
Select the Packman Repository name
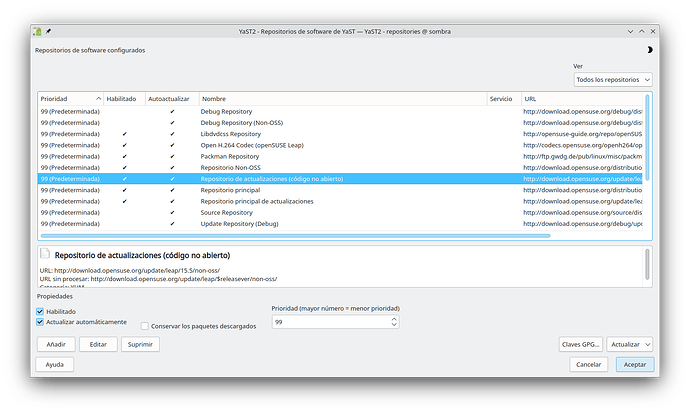pyautogui.click(x=230, y=156)
